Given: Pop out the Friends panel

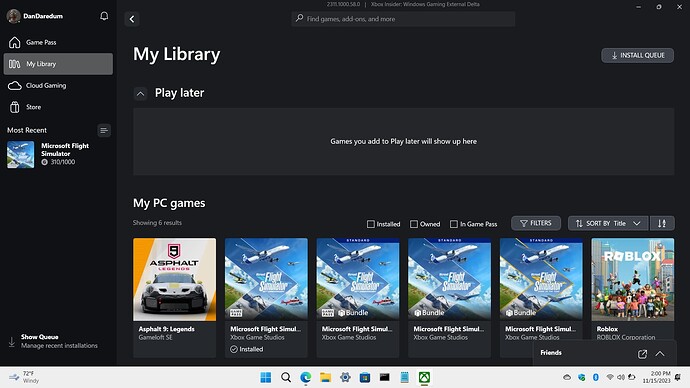Looking at the screenshot, I should click(x=642, y=354).
